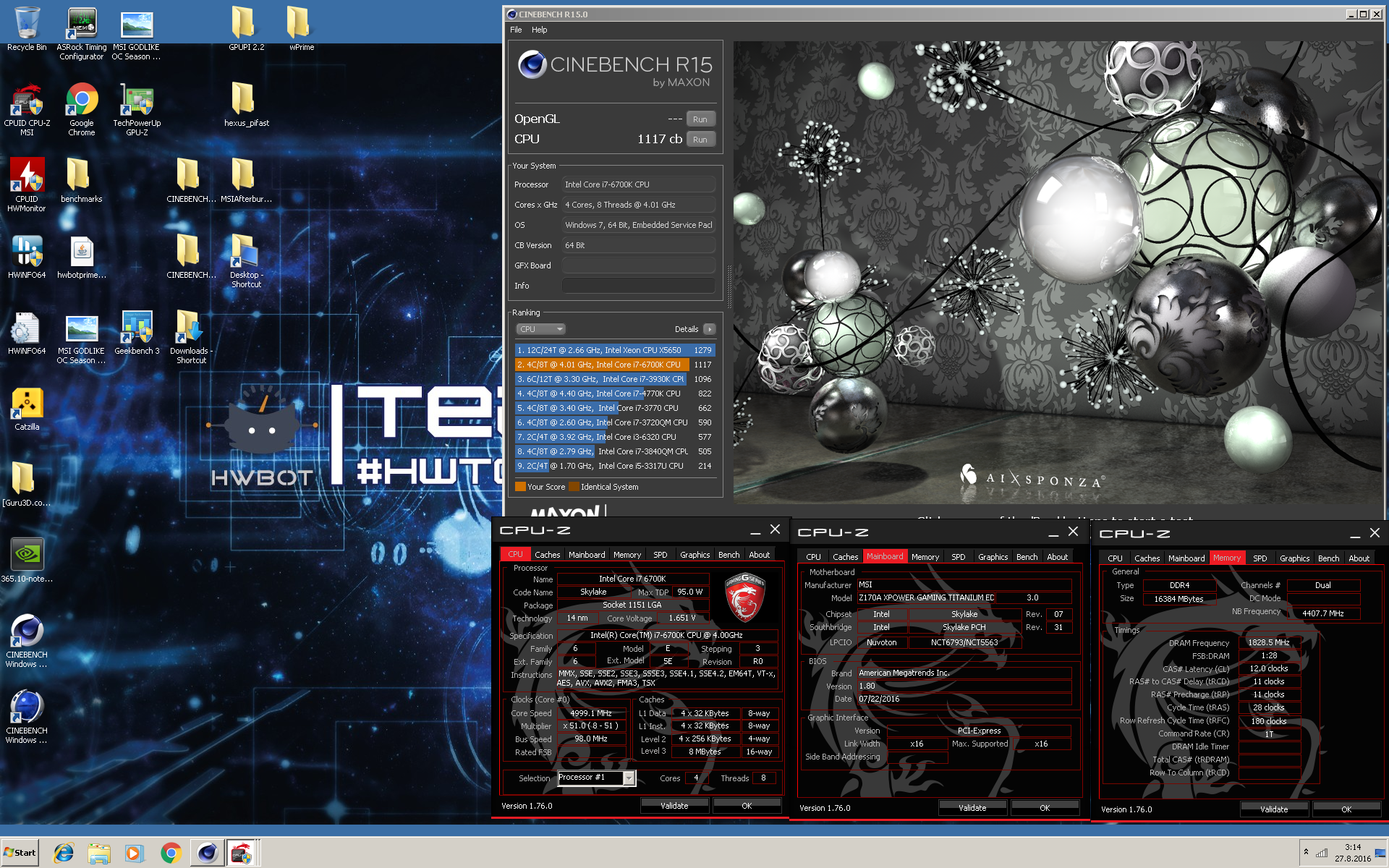Open About tab in Mainboard CPU-Z window
Viewport: 1389px width, 868px height.
click(x=1057, y=557)
